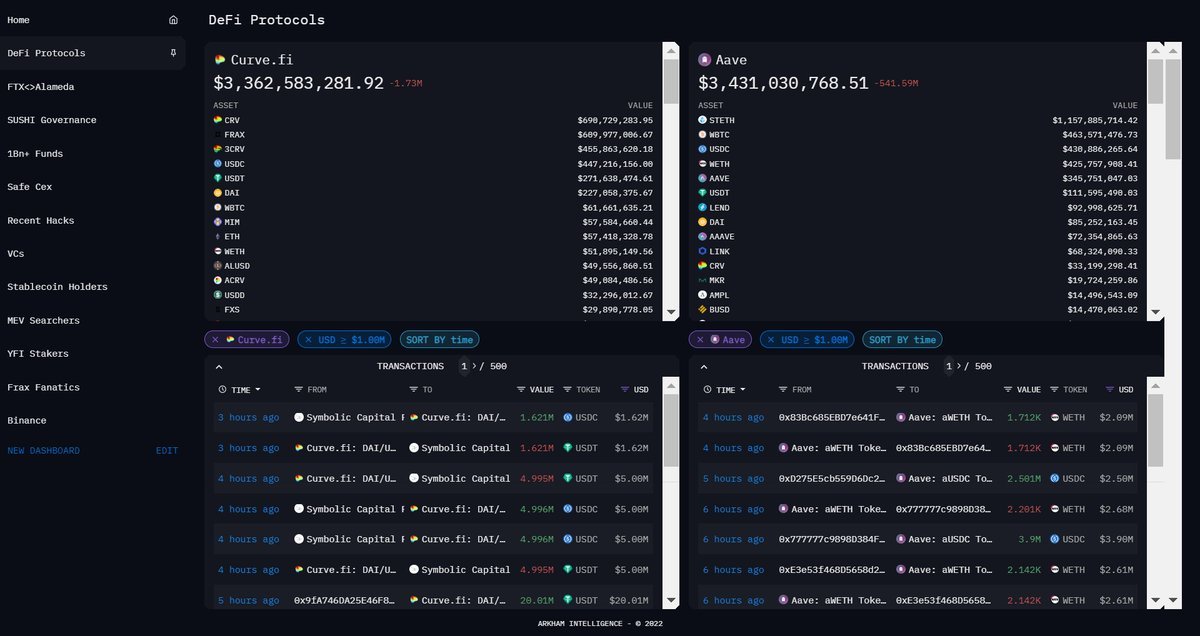The image size is (1200, 636).
Task: Open the VALUE filter icon in Curve.fi transactions
Action: pyautogui.click(x=521, y=389)
